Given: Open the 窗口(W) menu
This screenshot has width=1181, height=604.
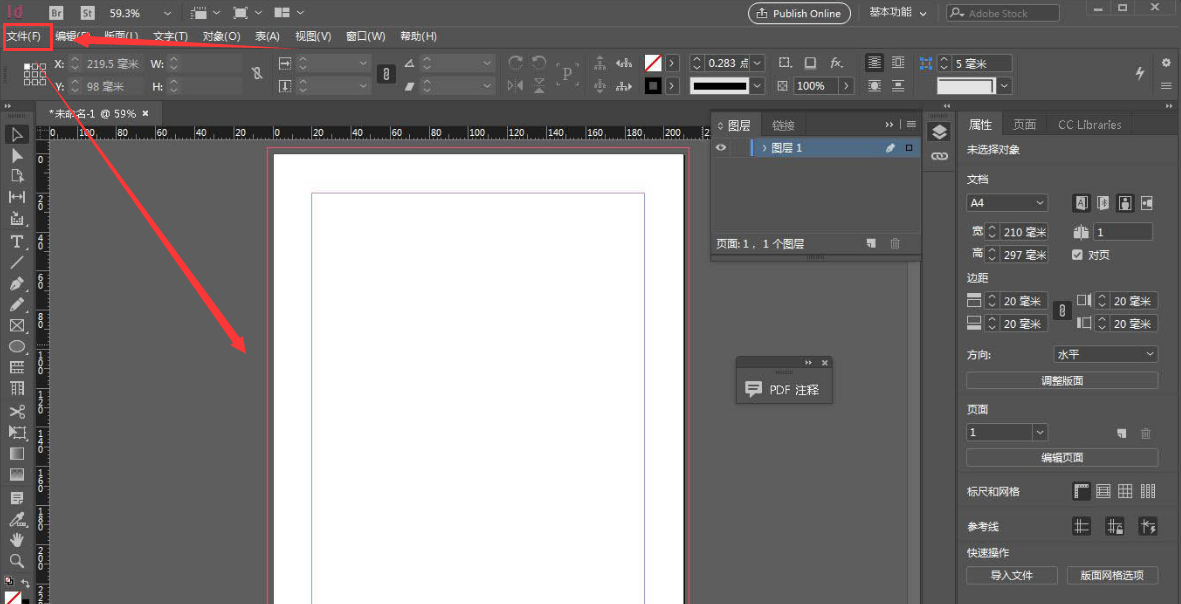Looking at the screenshot, I should pyautogui.click(x=365, y=36).
